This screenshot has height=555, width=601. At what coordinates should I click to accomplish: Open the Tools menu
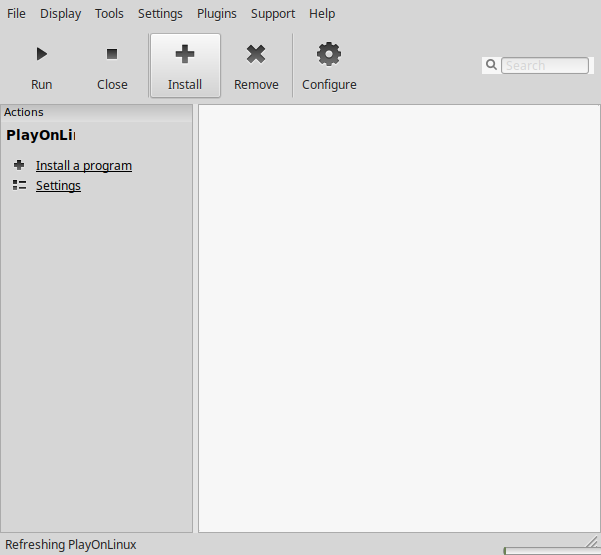click(109, 13)
